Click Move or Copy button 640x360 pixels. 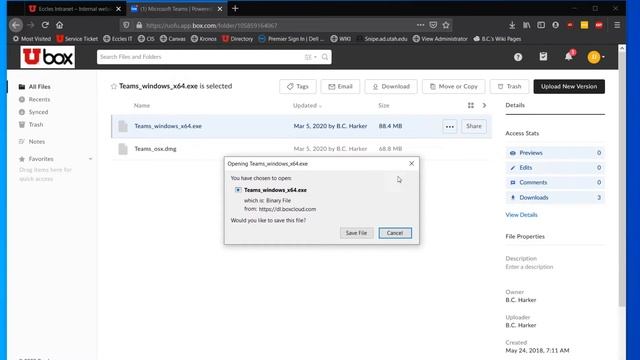pos(453,87)
